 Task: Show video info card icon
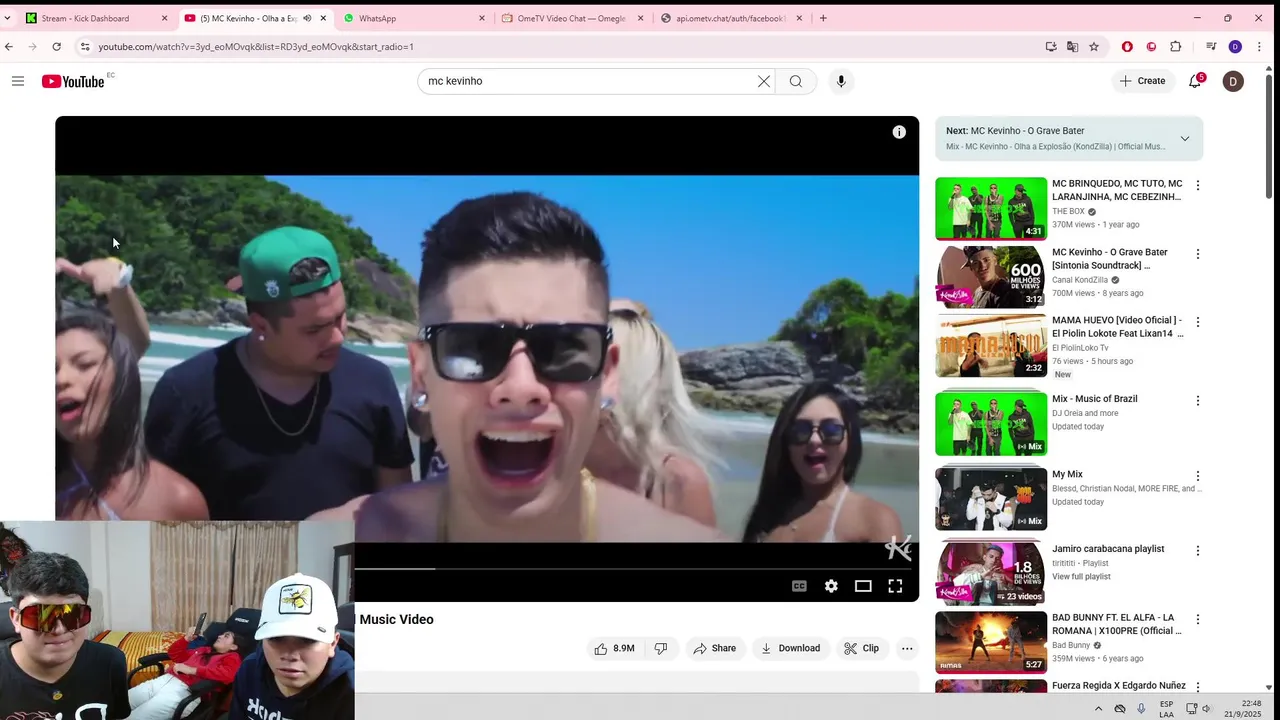coord(899,132)
